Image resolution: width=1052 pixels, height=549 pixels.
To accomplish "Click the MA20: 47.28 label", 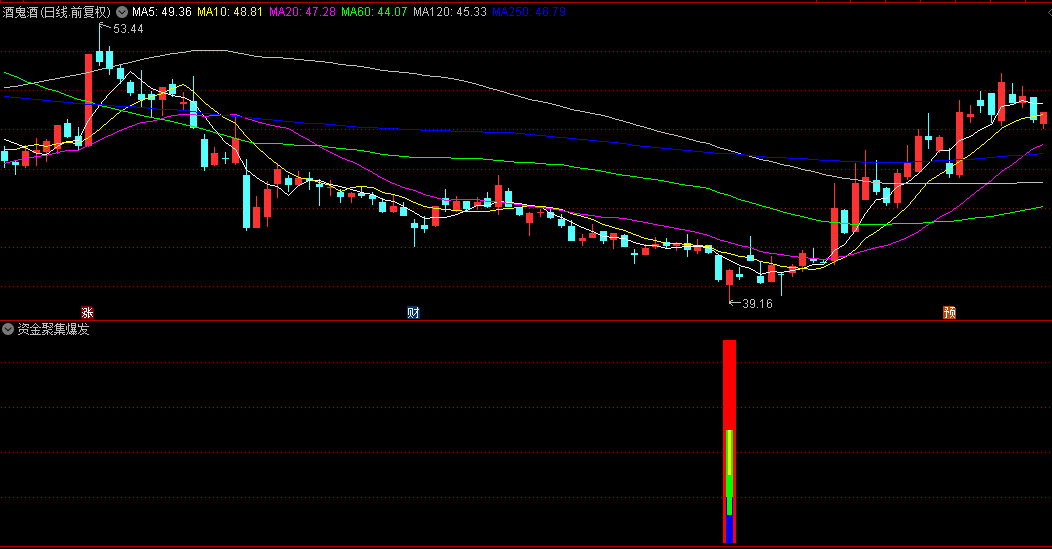I will pos(302,12).
